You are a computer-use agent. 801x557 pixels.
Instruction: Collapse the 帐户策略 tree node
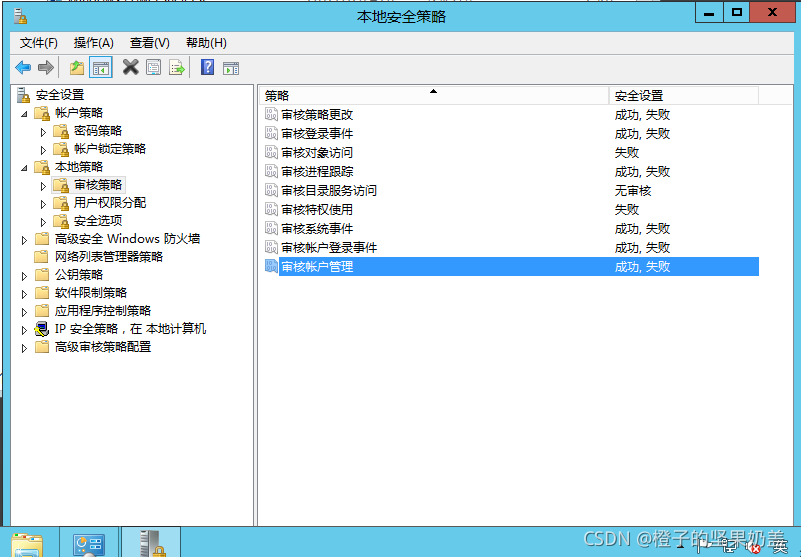tap(24, 114)
